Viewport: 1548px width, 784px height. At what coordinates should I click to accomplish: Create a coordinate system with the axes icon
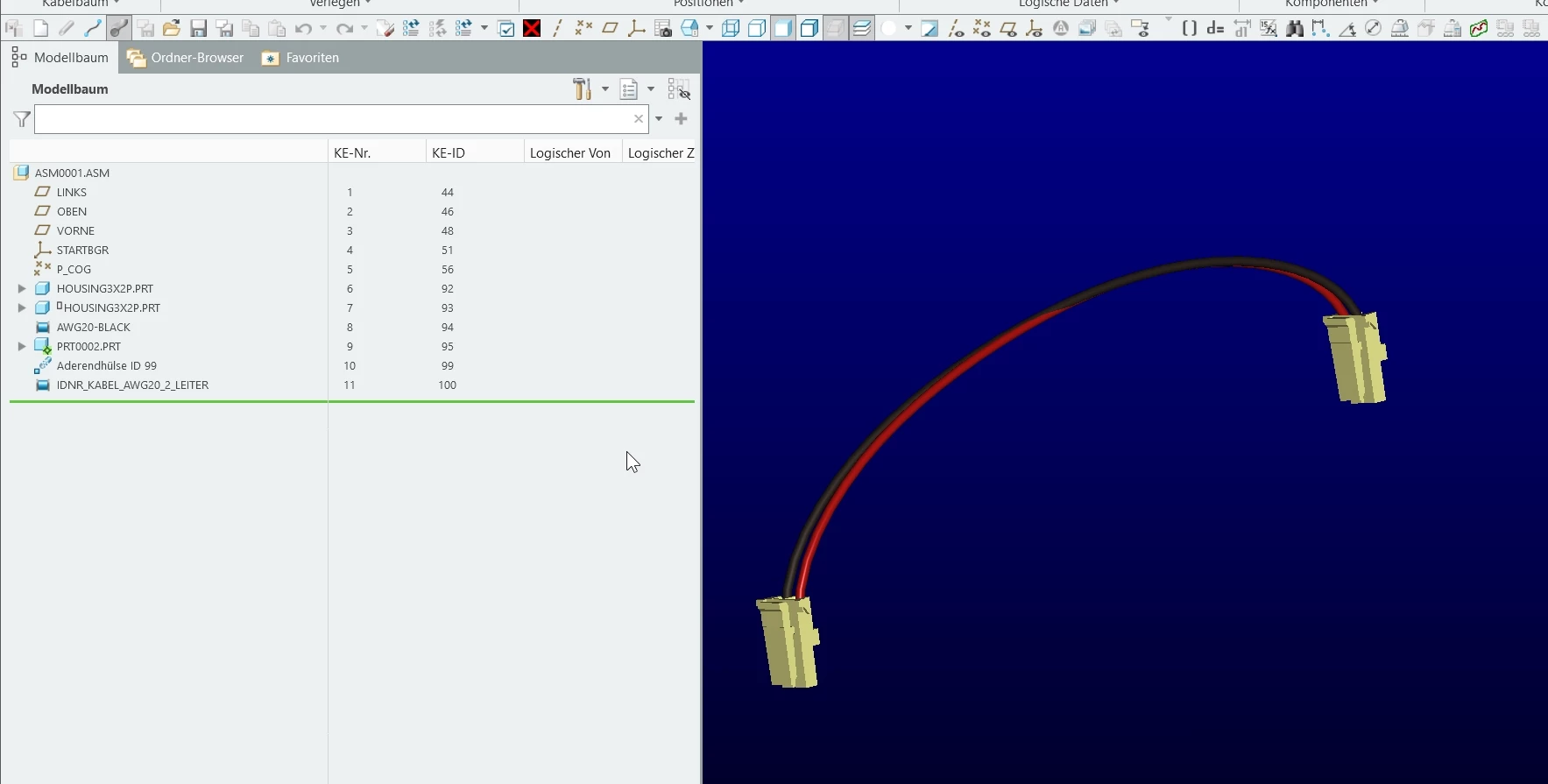[x=637, y=29]
